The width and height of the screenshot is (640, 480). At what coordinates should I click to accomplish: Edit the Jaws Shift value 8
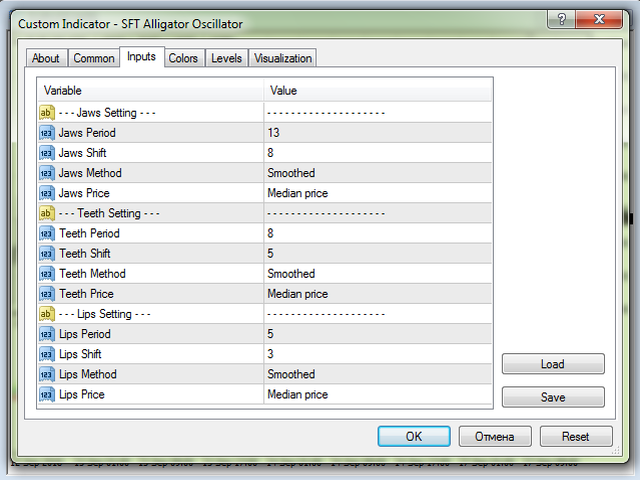tap(378, 153)
